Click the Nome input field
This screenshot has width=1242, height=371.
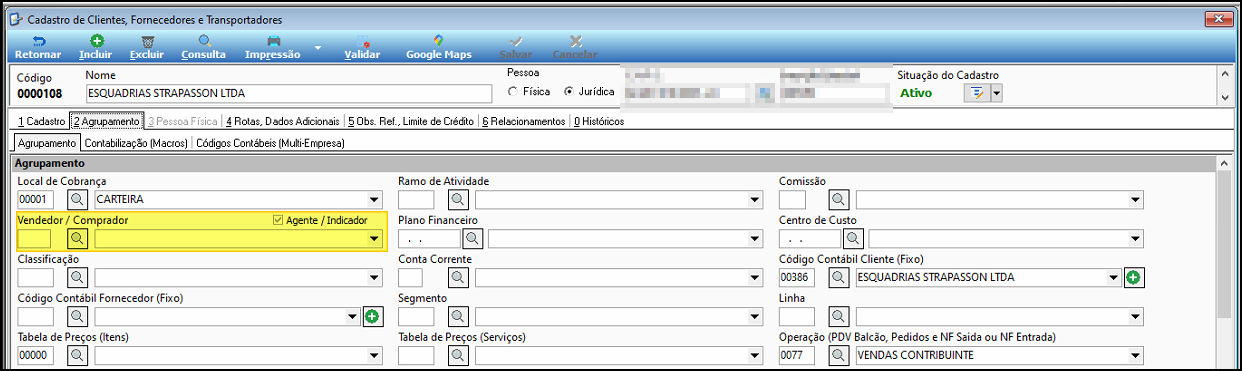coord(289,93)
